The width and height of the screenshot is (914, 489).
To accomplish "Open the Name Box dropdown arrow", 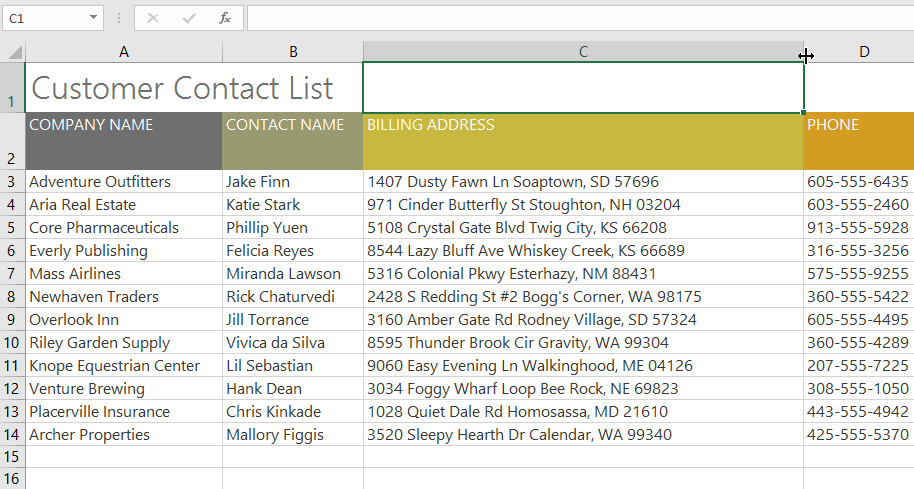I will coord(94,18).
